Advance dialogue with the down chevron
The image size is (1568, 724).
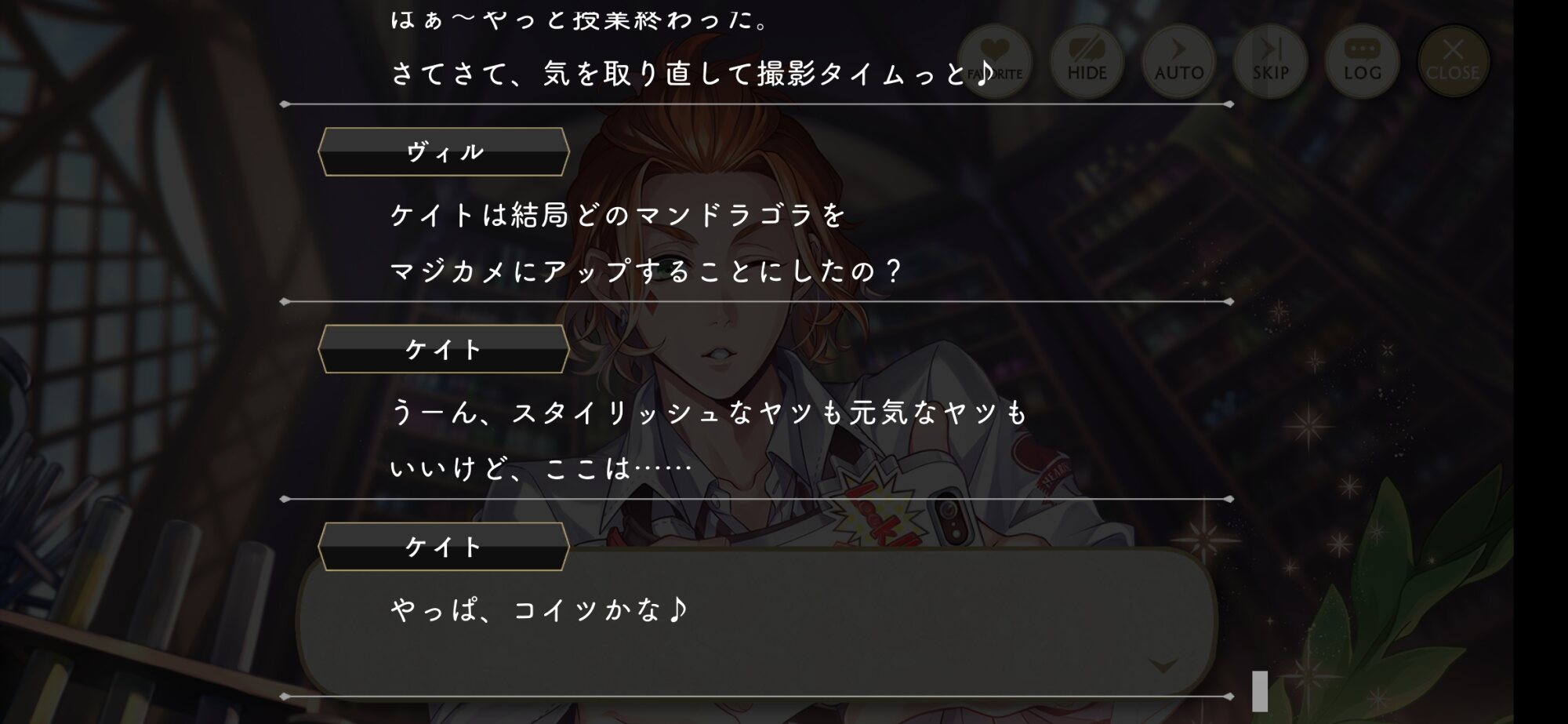(1163, 665)
